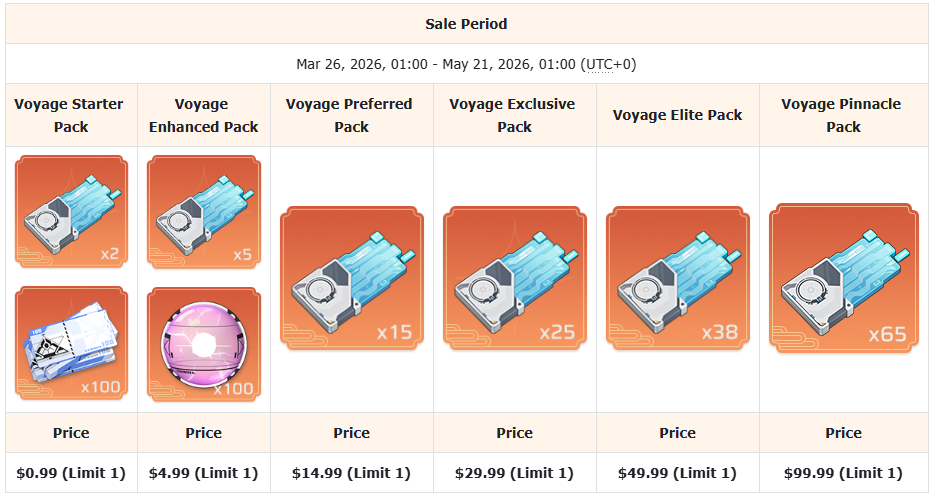Screen dimensions: 935x498
Task: Select the Voyage Exclusive Pack header
Action: [x=515, y=115]
